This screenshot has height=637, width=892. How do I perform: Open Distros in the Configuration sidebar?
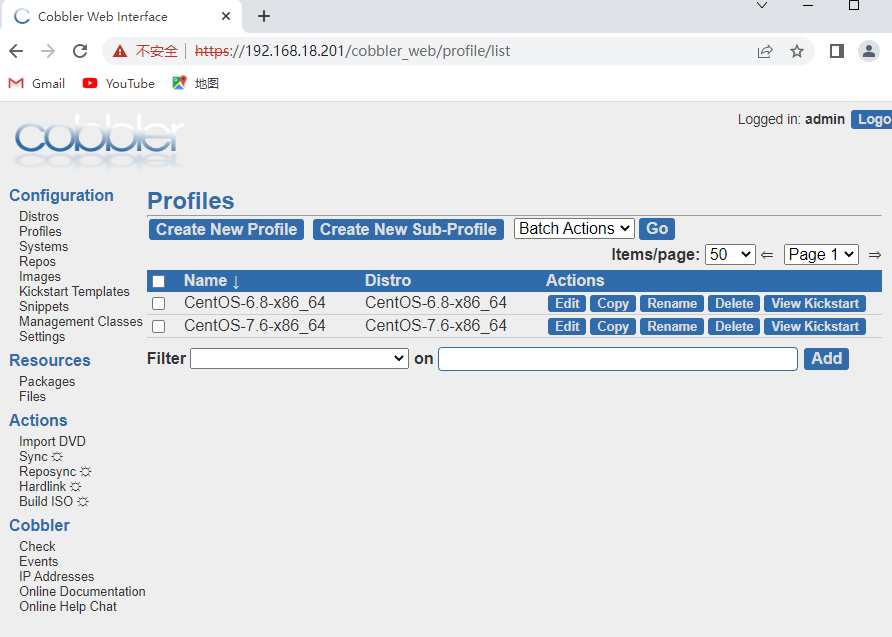click(x=39, y=216)
